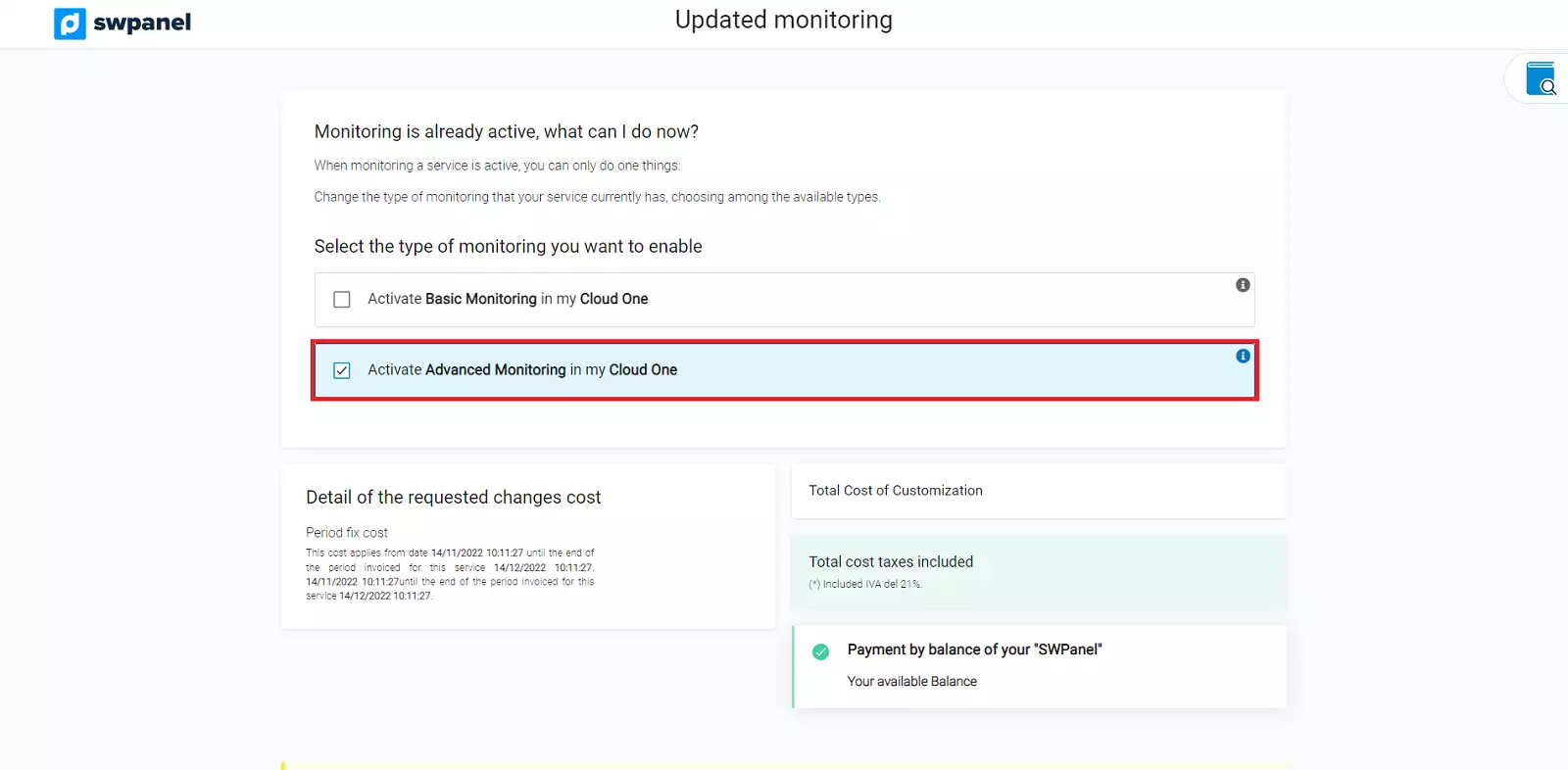Click the 'Included IVA del 21%' note
This screenshot has width=1568, height=770.
click(865, 585)
